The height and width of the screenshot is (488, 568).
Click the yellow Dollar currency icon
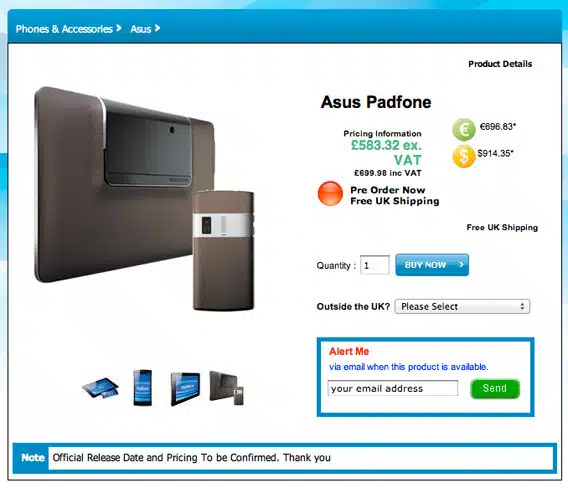[x=463, y=156]
